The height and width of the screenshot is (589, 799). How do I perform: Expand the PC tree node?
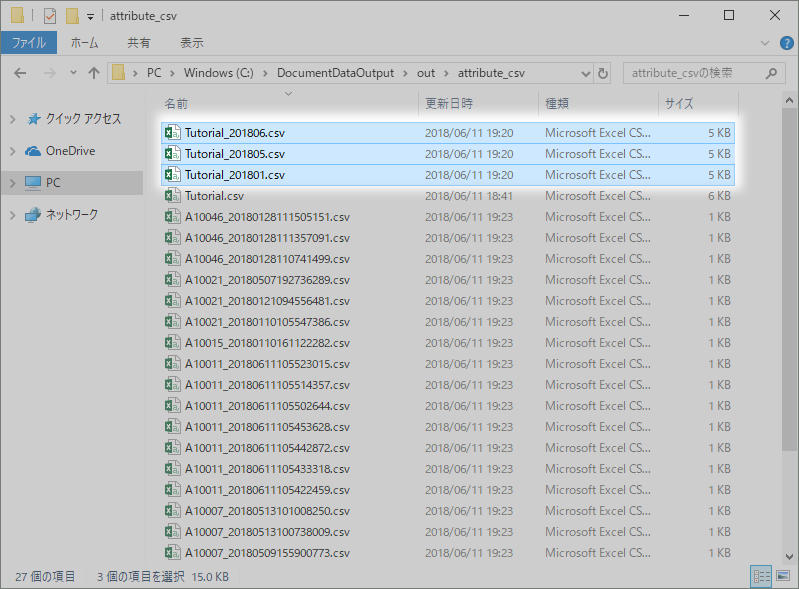tap(13, 183)
